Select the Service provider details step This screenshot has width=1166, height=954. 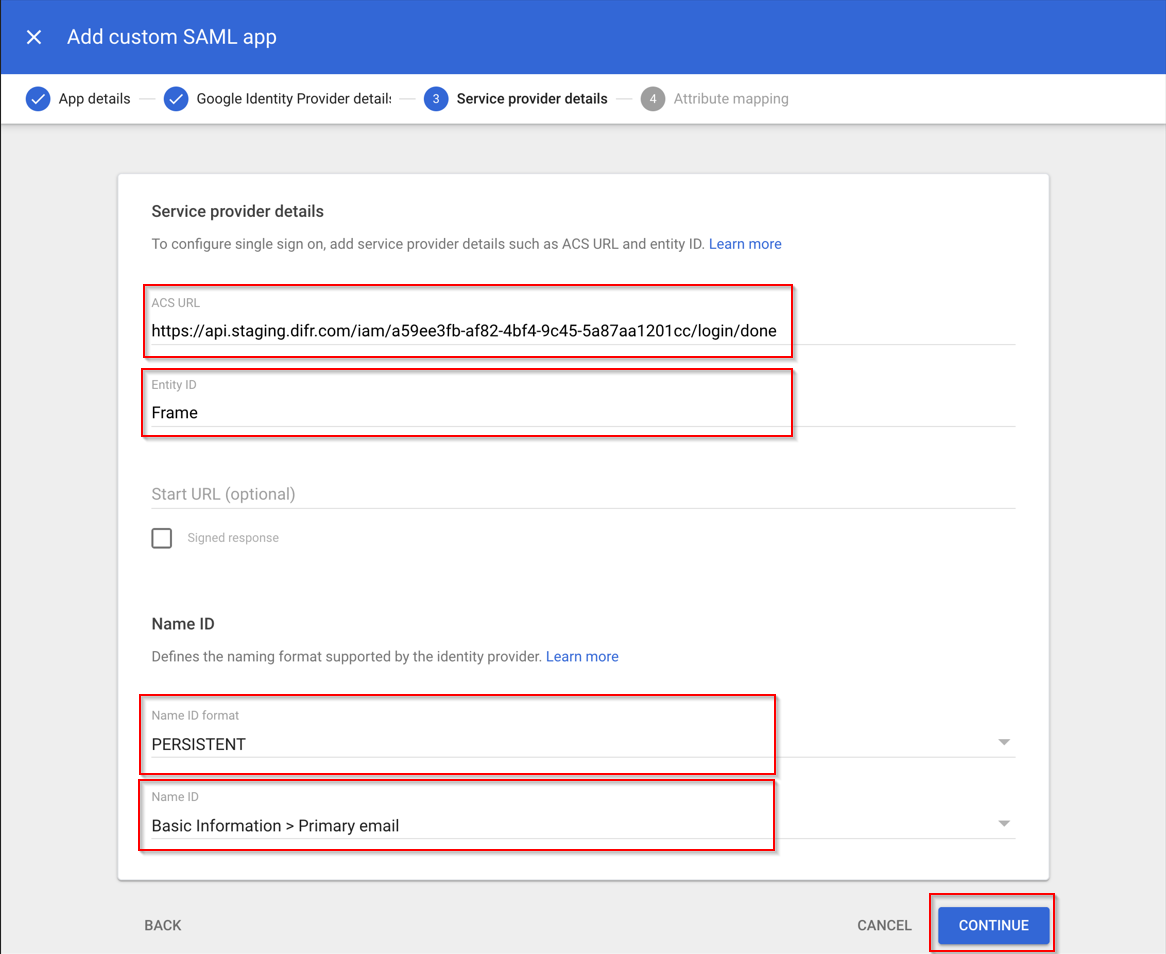pos(531,99)
